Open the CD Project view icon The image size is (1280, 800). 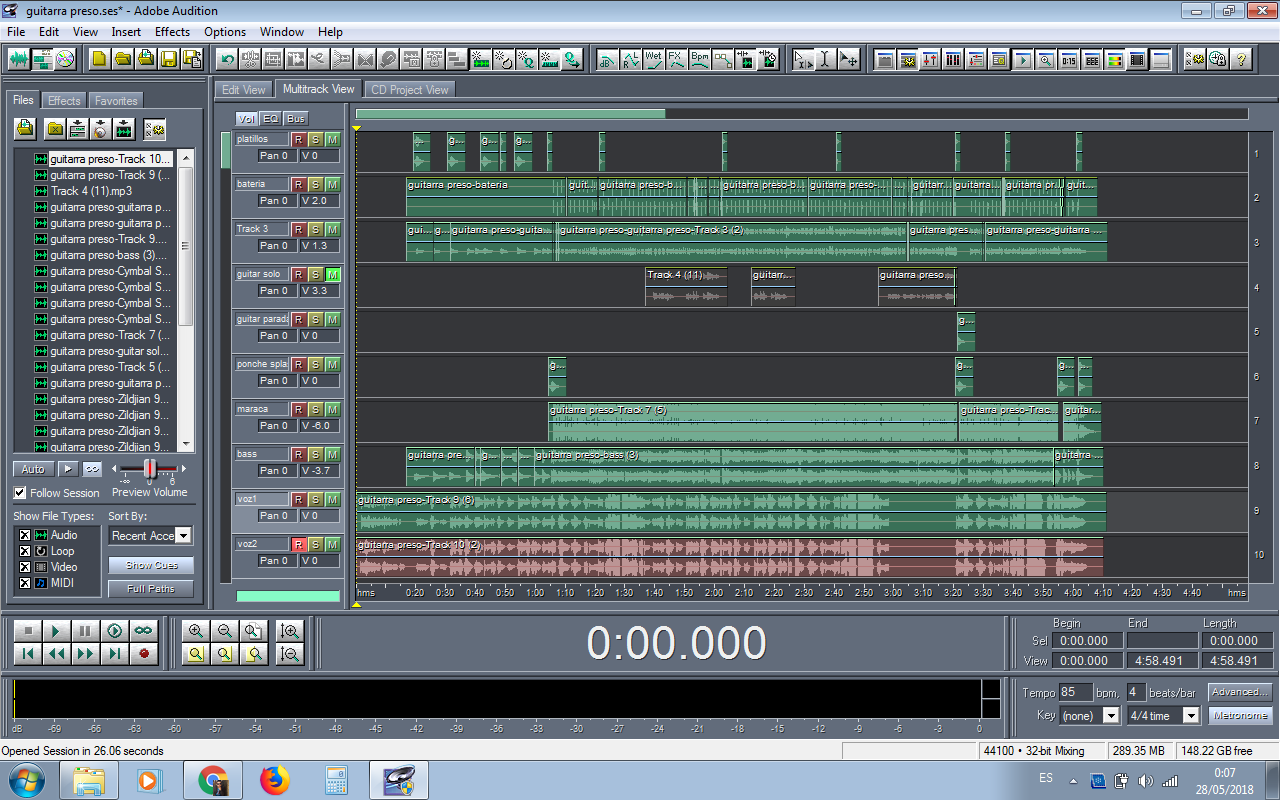point(65,59)
